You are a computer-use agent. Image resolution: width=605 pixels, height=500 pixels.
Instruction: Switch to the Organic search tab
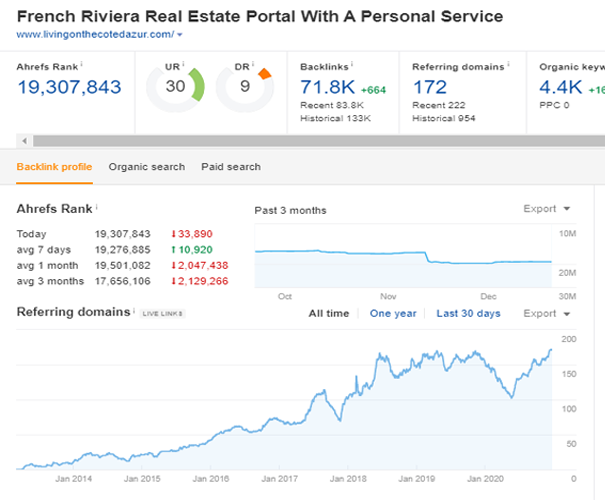click(147, 167)
